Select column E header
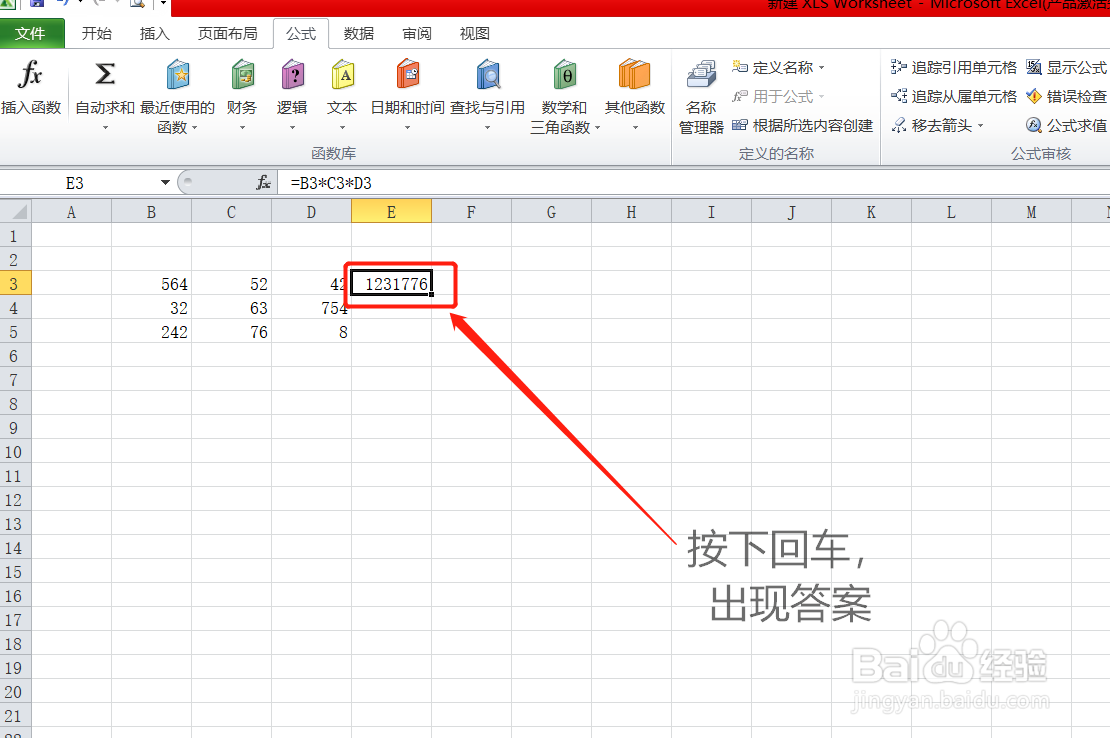 point(391,212)
